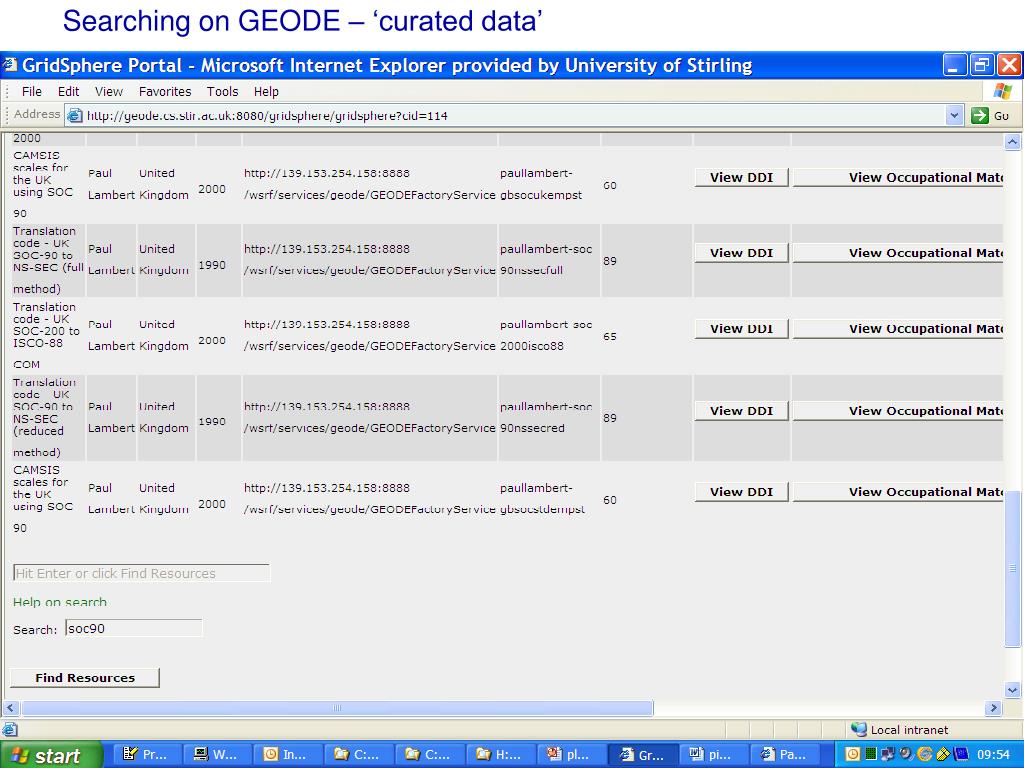Click the Internet Explorer status bar page icon
The height and width of the screenshot is (768, 1024).
point(10,729)
